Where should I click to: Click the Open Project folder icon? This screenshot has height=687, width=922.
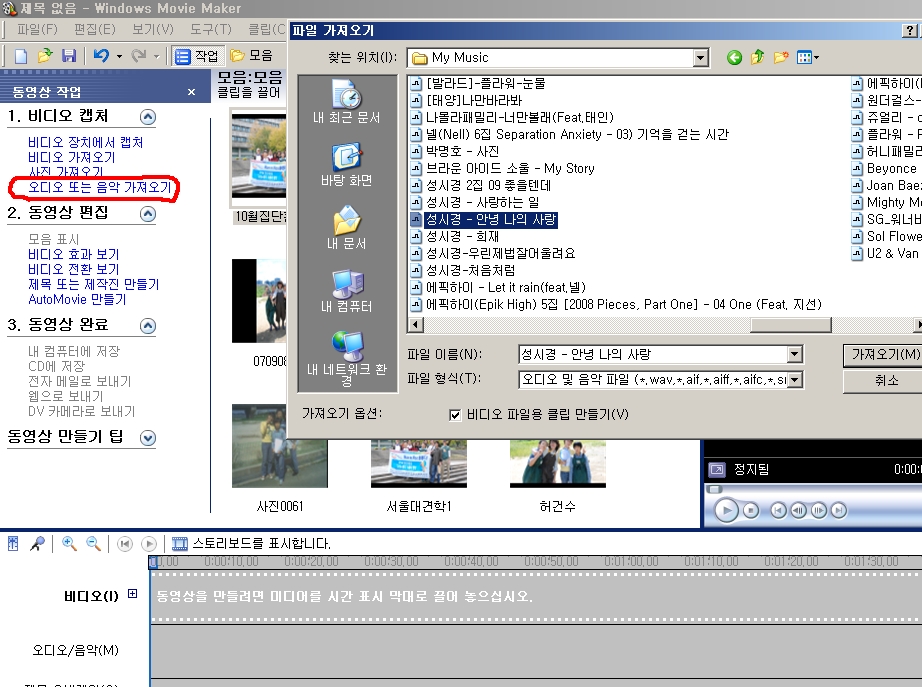pyautogui.click(x=45, y=56)
